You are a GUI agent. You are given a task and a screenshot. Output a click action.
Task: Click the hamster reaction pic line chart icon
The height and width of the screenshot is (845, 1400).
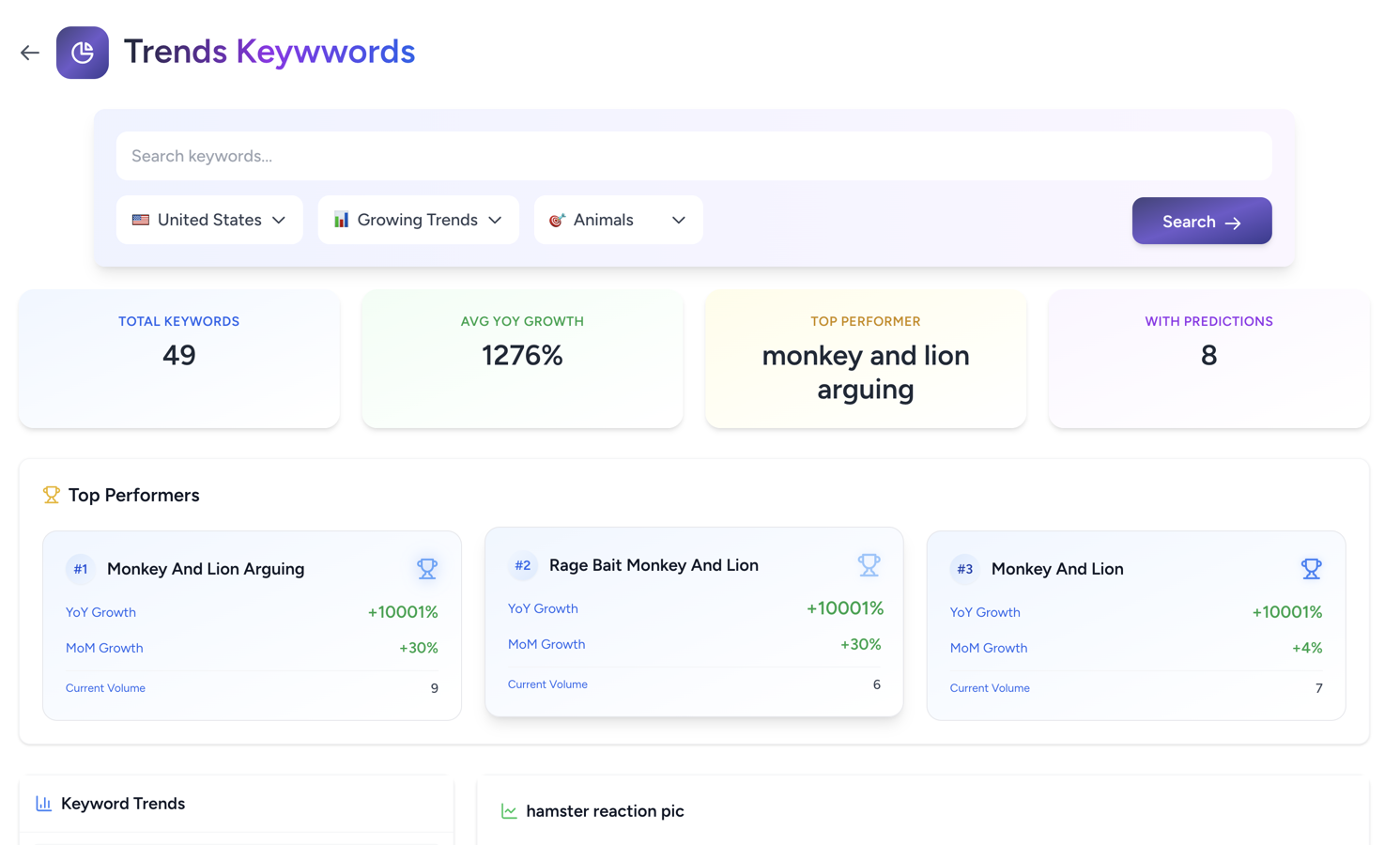(509, 811)
